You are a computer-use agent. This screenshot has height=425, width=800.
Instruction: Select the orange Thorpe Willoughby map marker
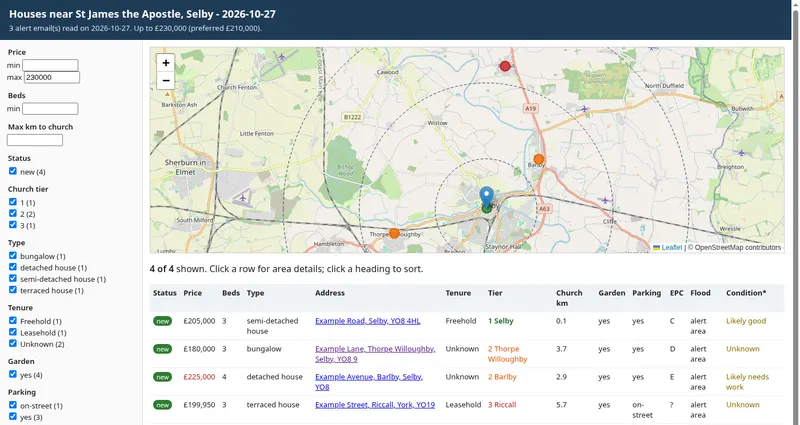[394, 233]
